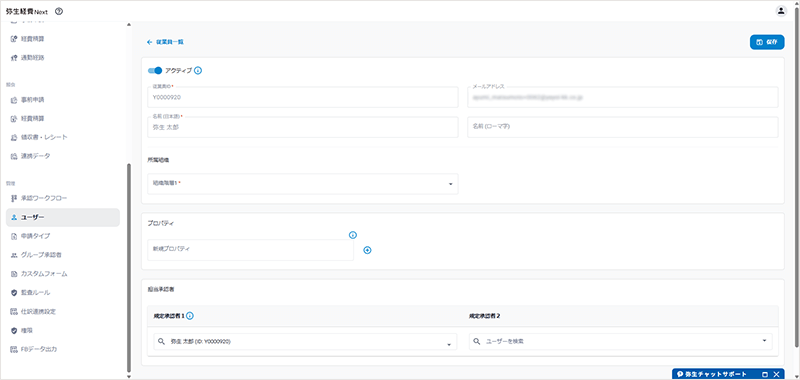Screen dimensions: 800x380
Task: Open the user account avatar icon
Action: point(781,11)
